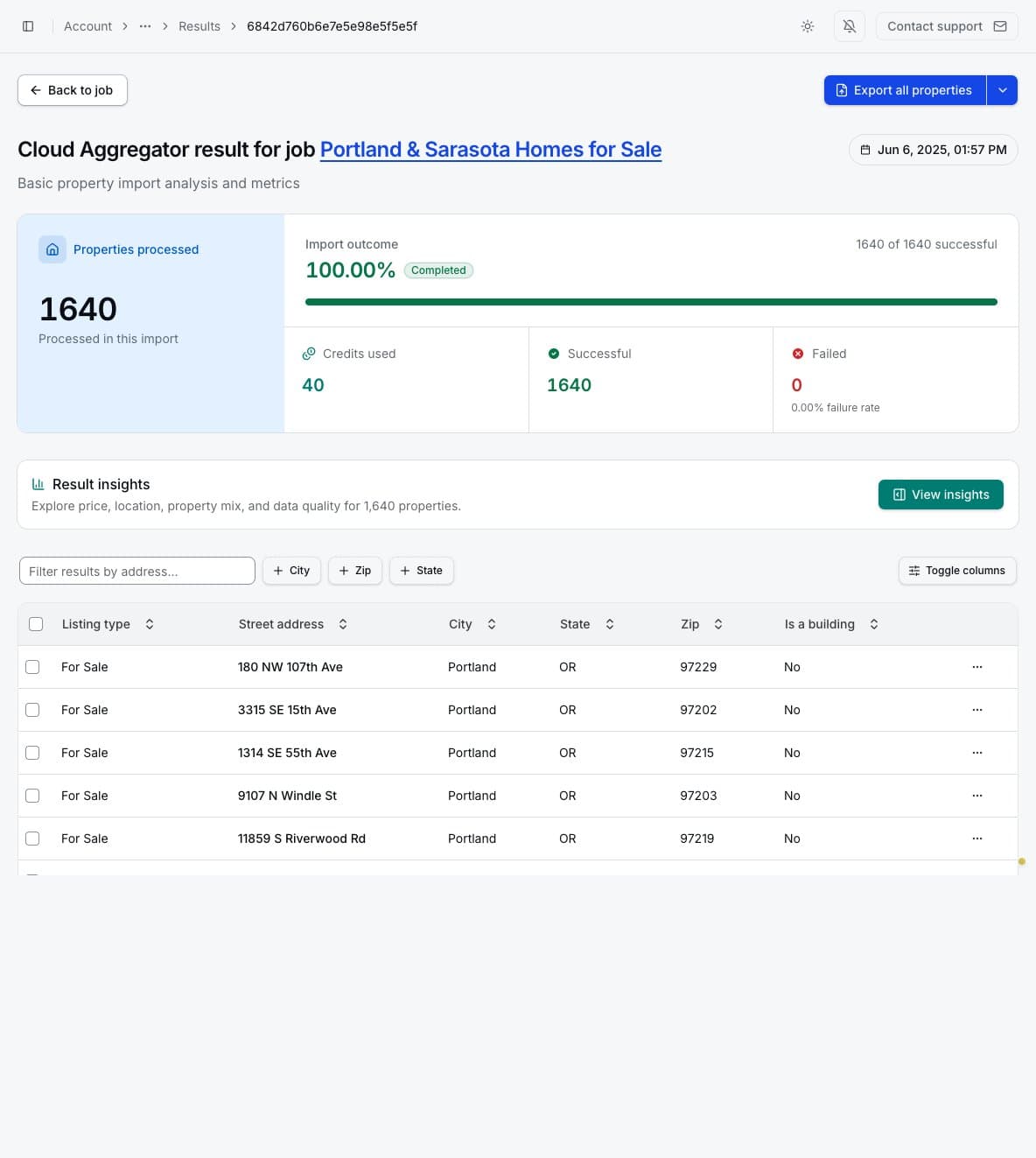Click the Credits used value 40
The width and height of the screenshot is (1036, 1158).
pyautogui.click(x=313, y=385)
